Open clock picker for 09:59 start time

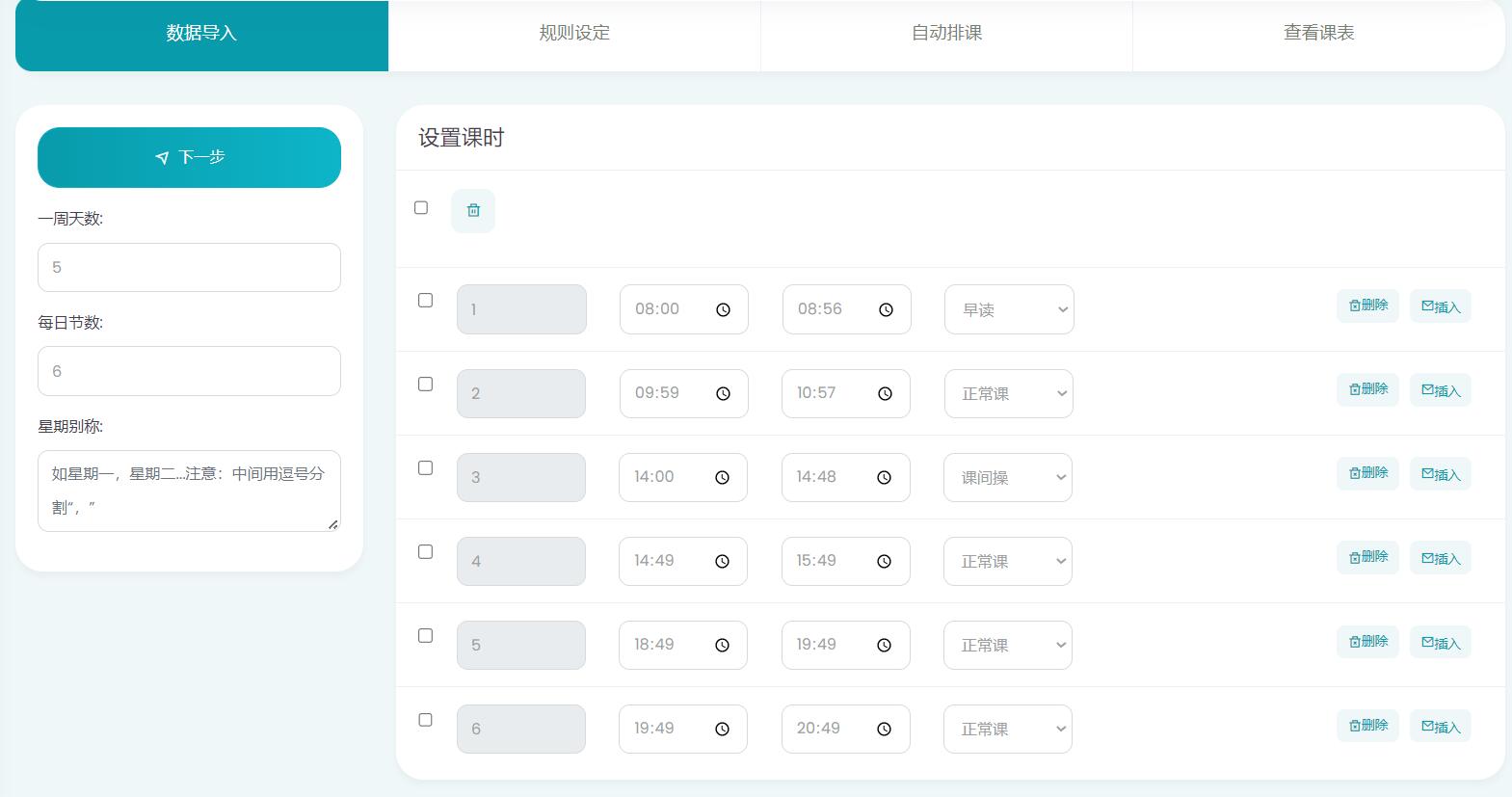click(x=723, y=393)
